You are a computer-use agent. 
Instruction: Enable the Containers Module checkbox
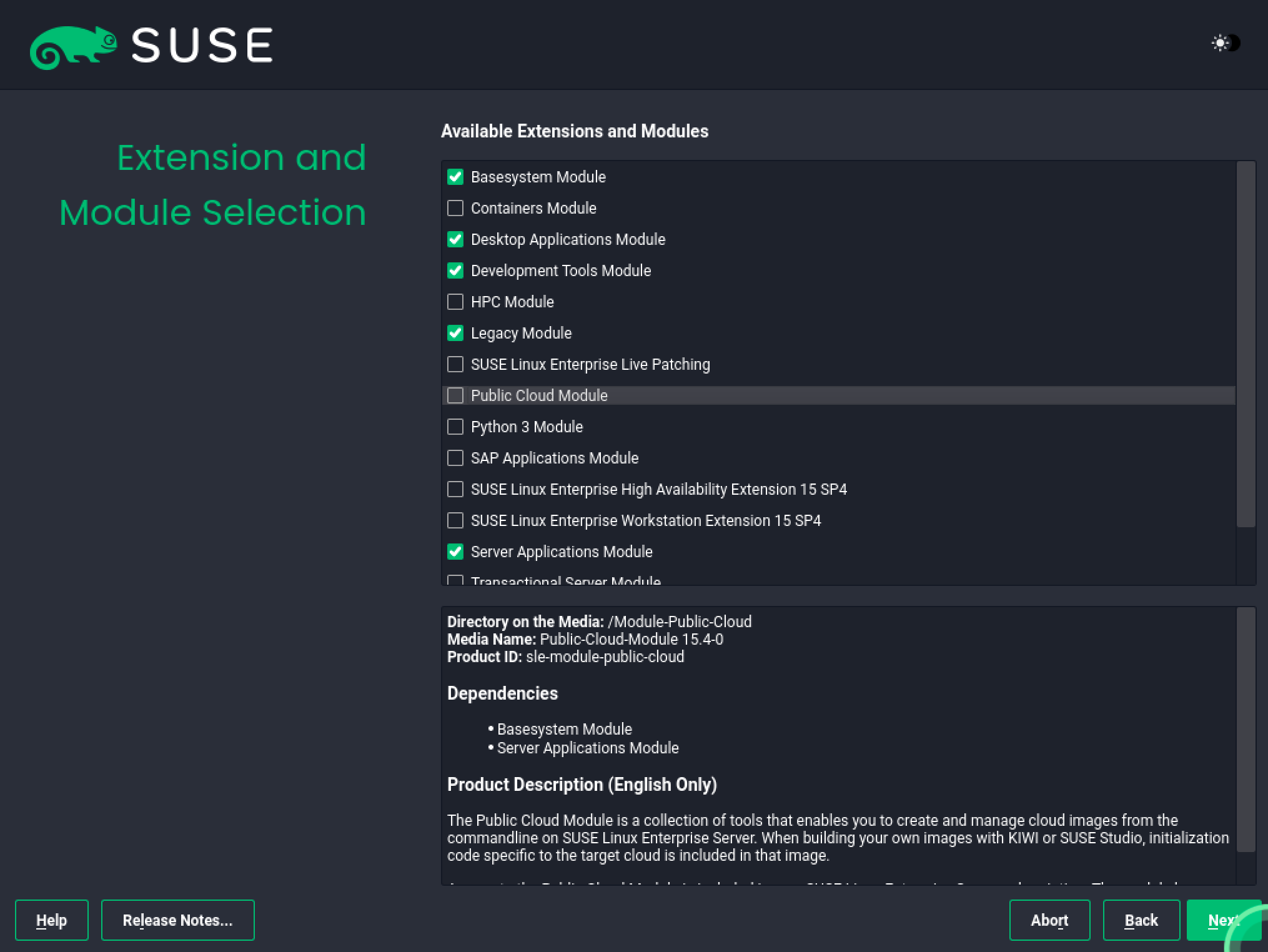[455, 208]
